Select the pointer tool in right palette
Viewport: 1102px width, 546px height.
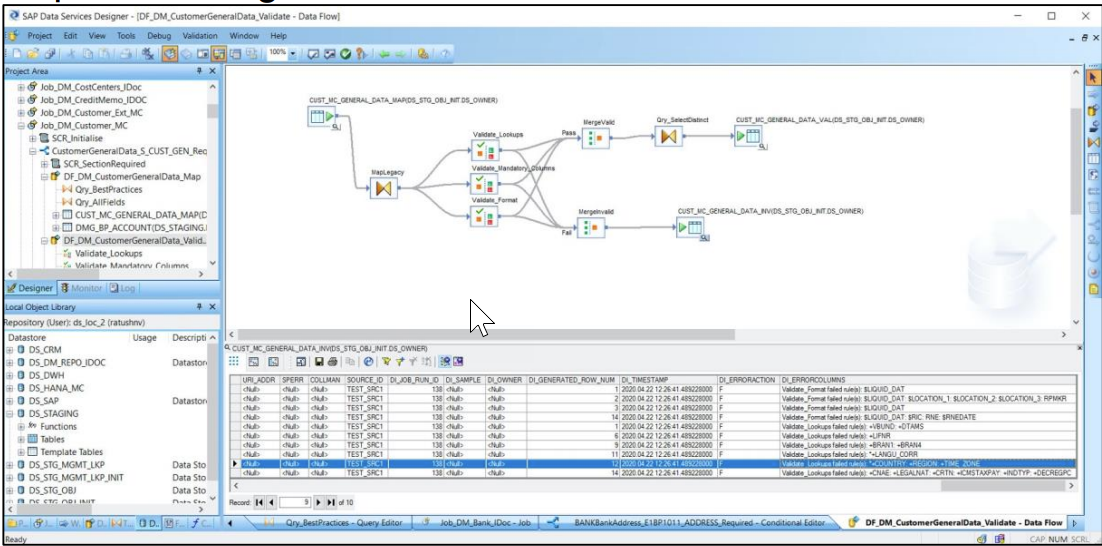coord(1093,77)
